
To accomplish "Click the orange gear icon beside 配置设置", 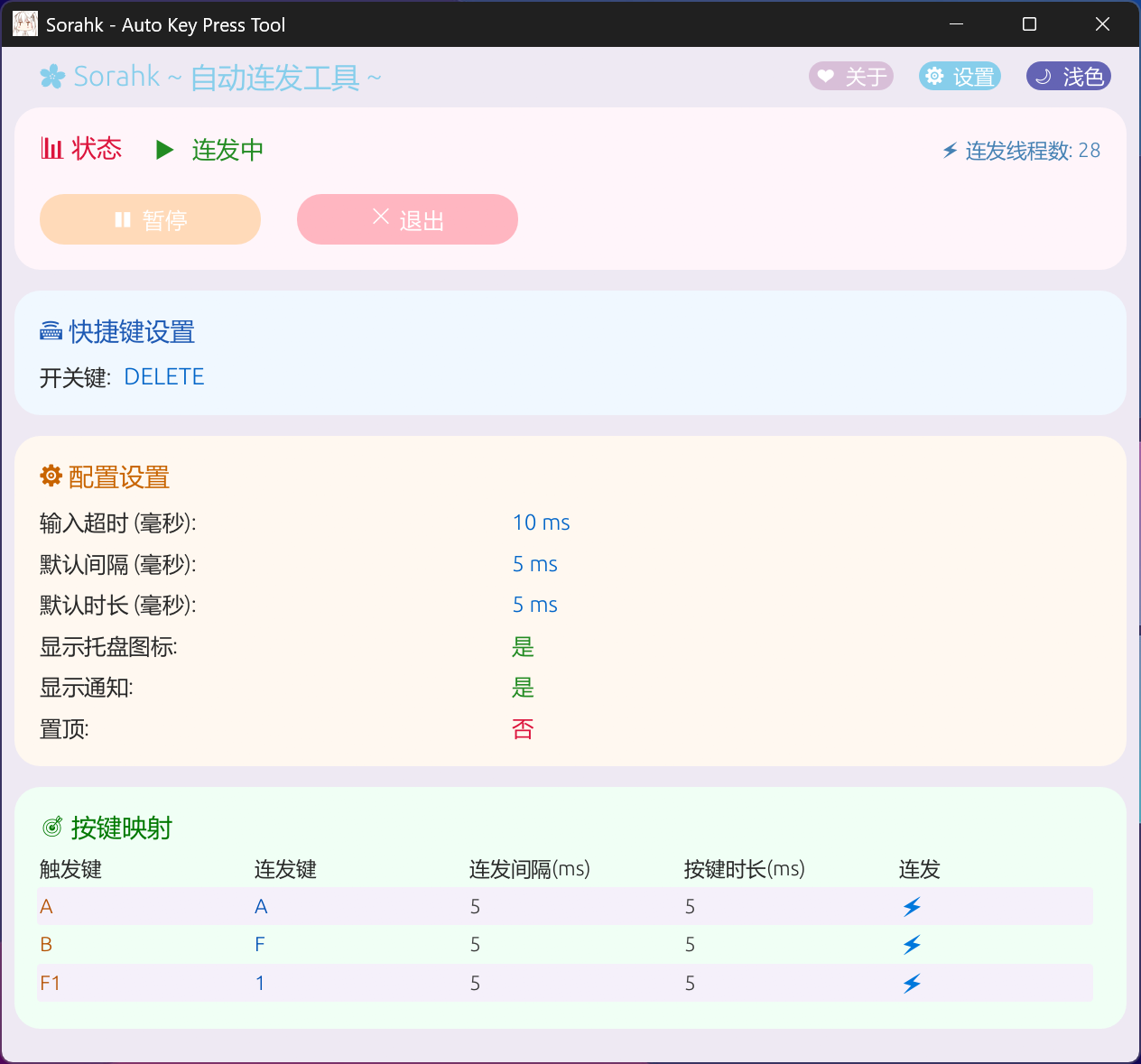I will tap(51, 476).
